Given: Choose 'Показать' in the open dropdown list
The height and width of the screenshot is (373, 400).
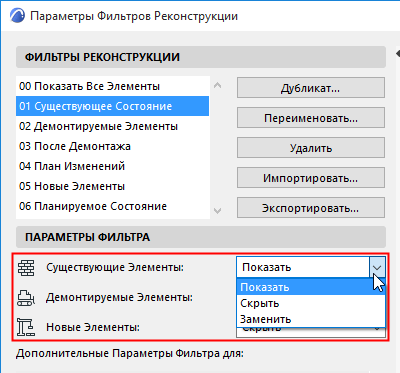Looking at the screenshot, I should point(311,287).
